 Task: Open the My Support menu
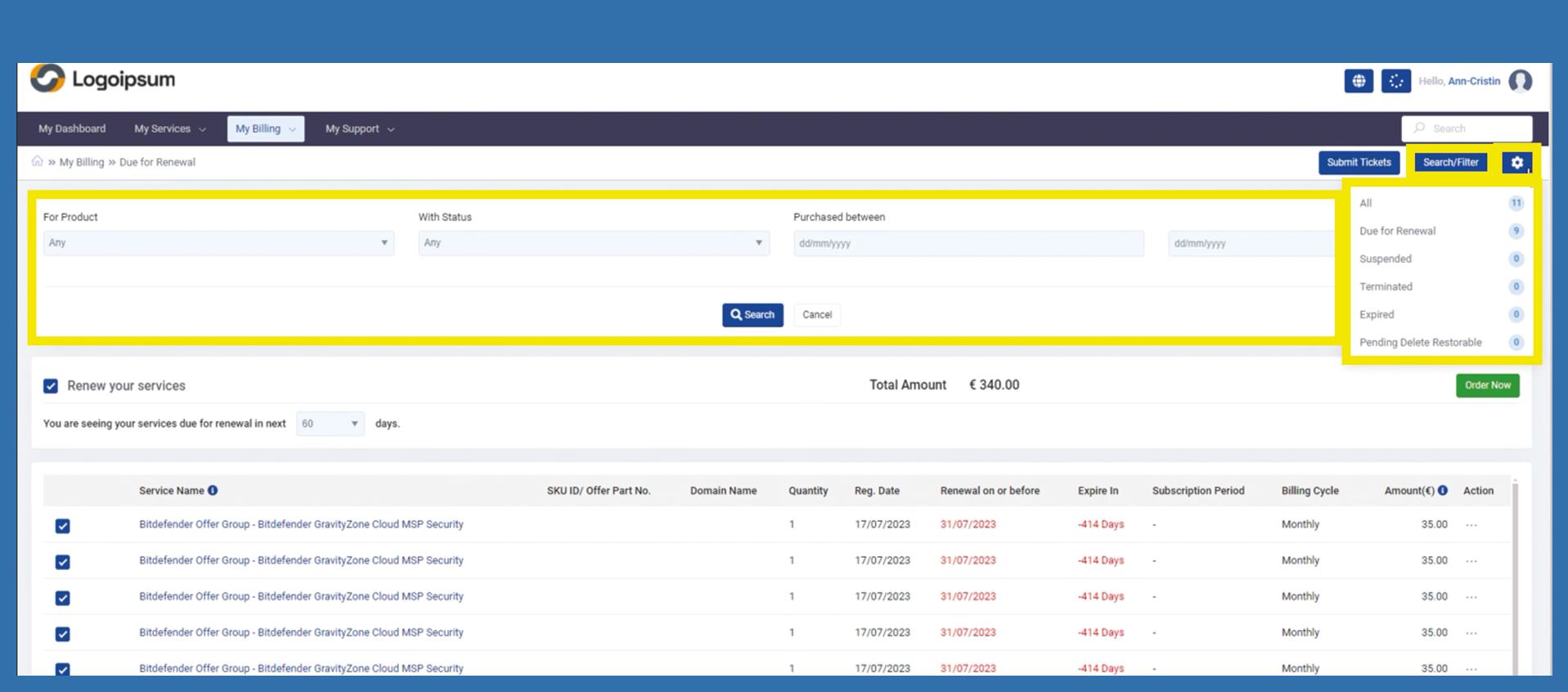359,129
